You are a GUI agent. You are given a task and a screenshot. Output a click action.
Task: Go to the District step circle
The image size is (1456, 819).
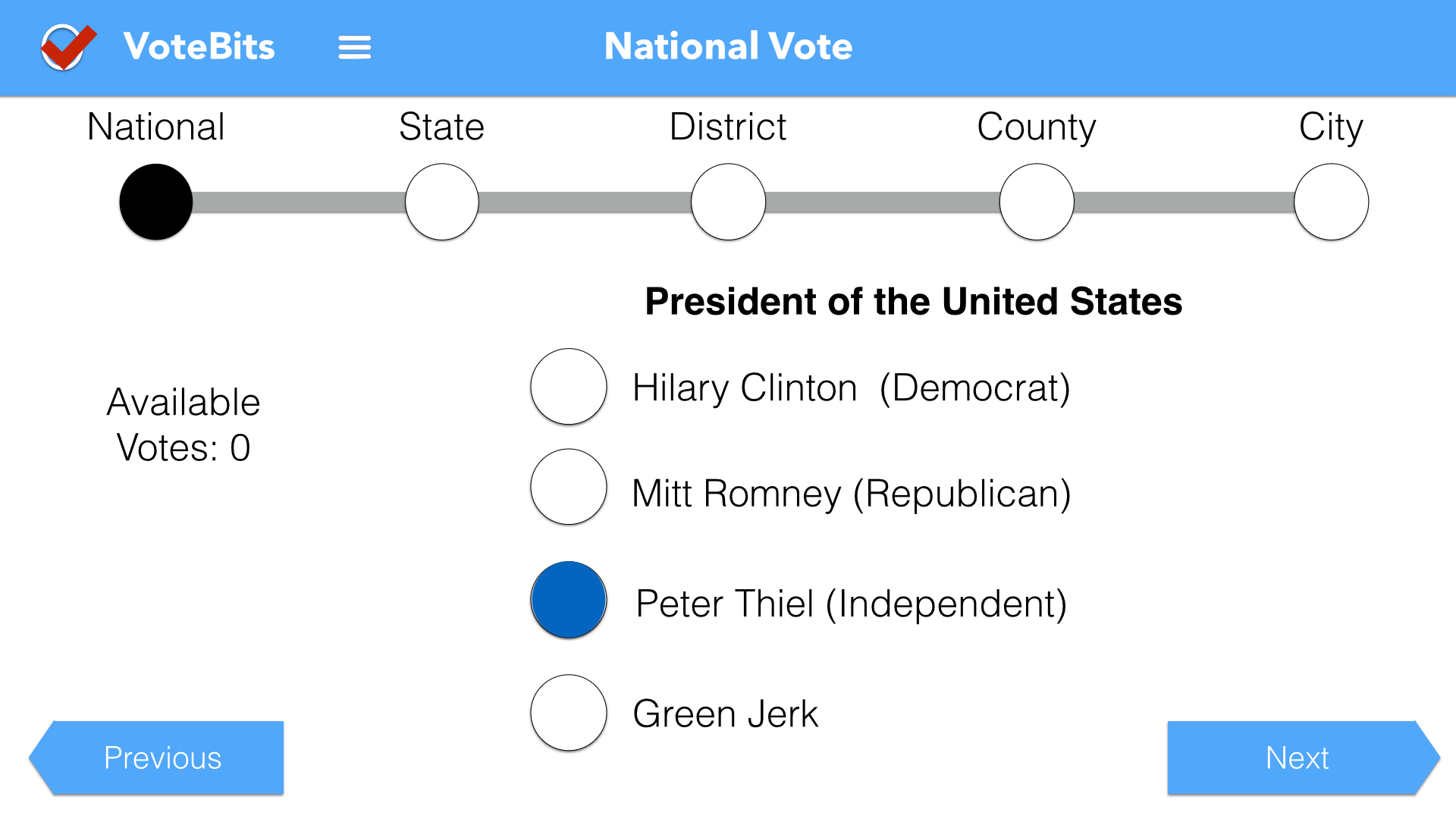pyautogui.click(x=728, y=202)
